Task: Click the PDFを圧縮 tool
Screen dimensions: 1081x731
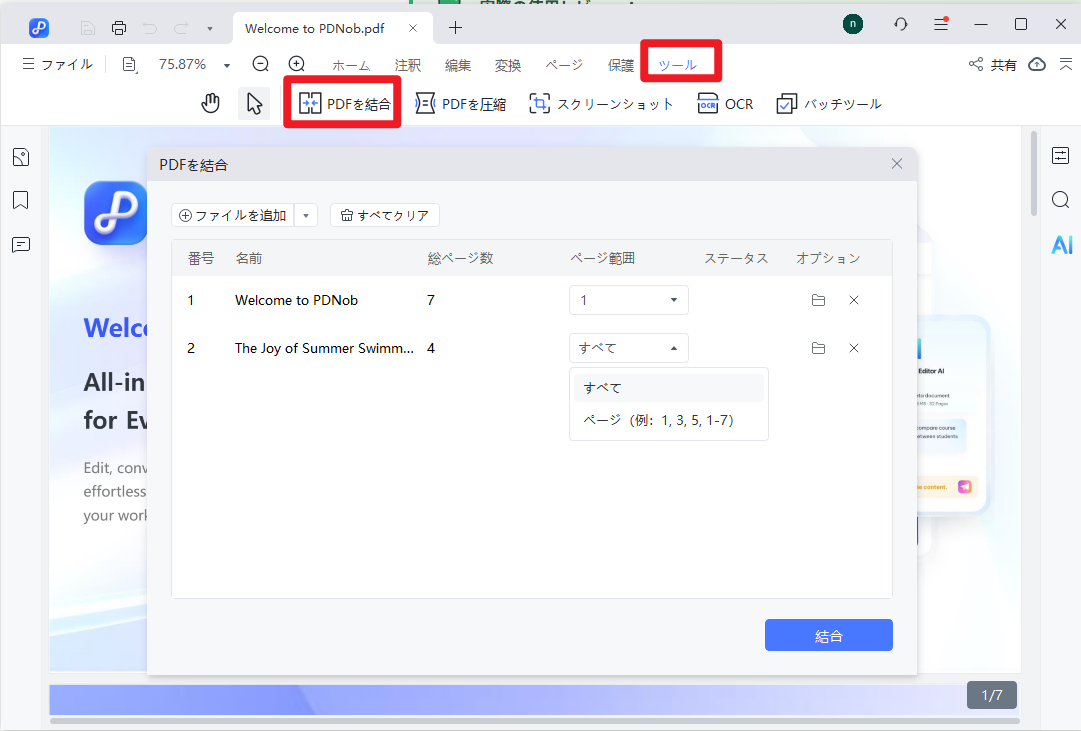Action: (461, 103)
